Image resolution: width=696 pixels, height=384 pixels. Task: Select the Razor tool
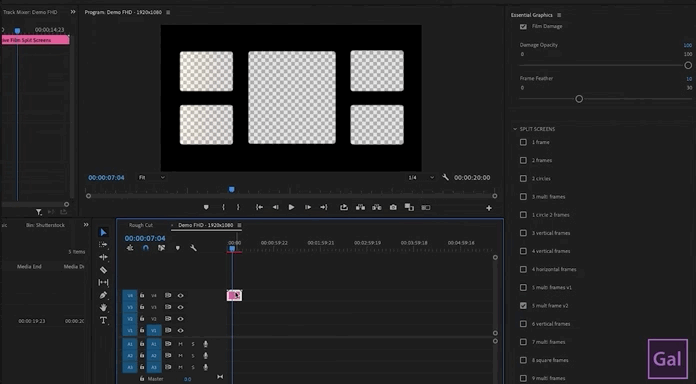pyautogui.click(x=103, y=269)
